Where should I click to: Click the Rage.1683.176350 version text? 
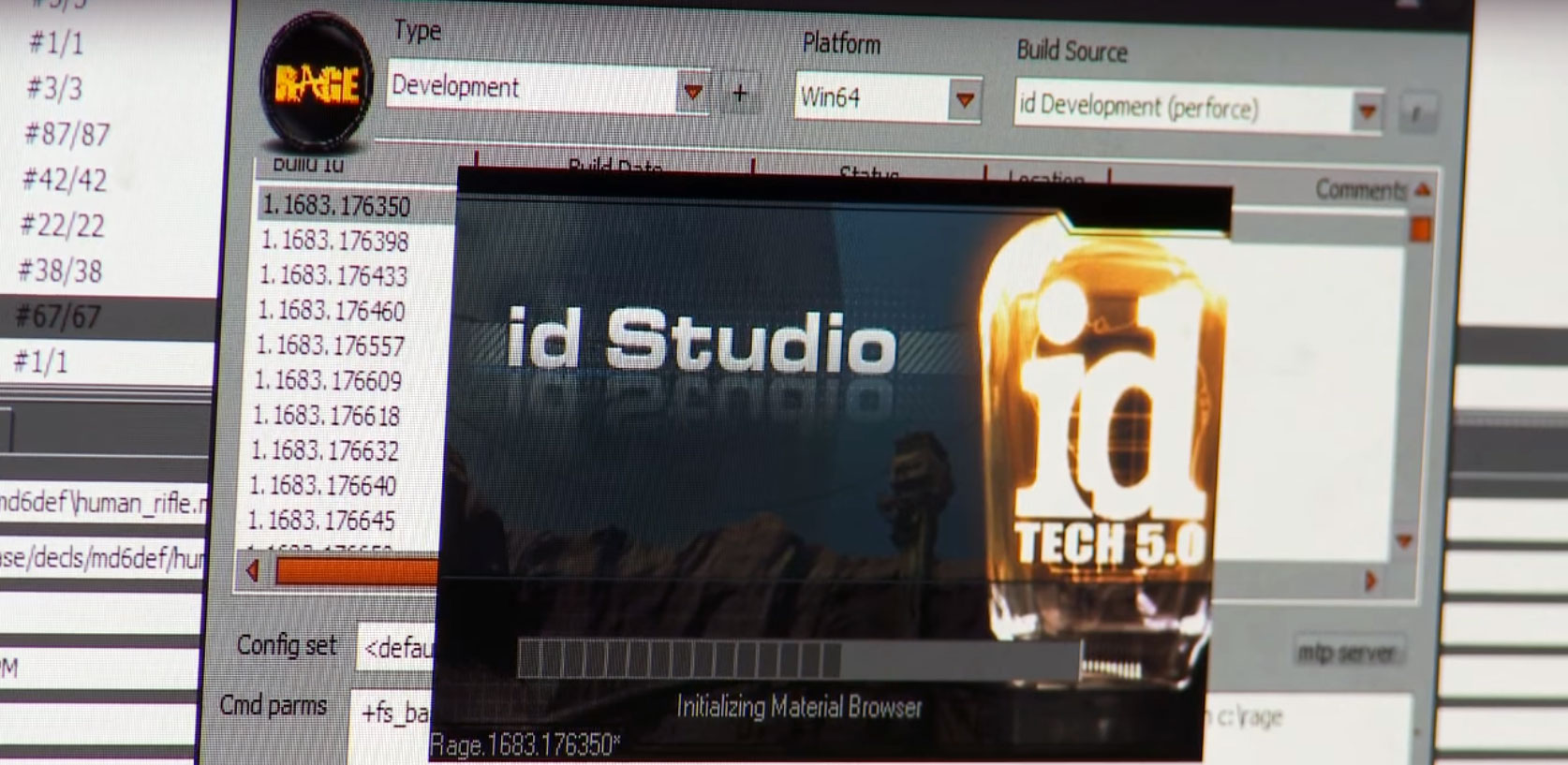pos(525,745)
